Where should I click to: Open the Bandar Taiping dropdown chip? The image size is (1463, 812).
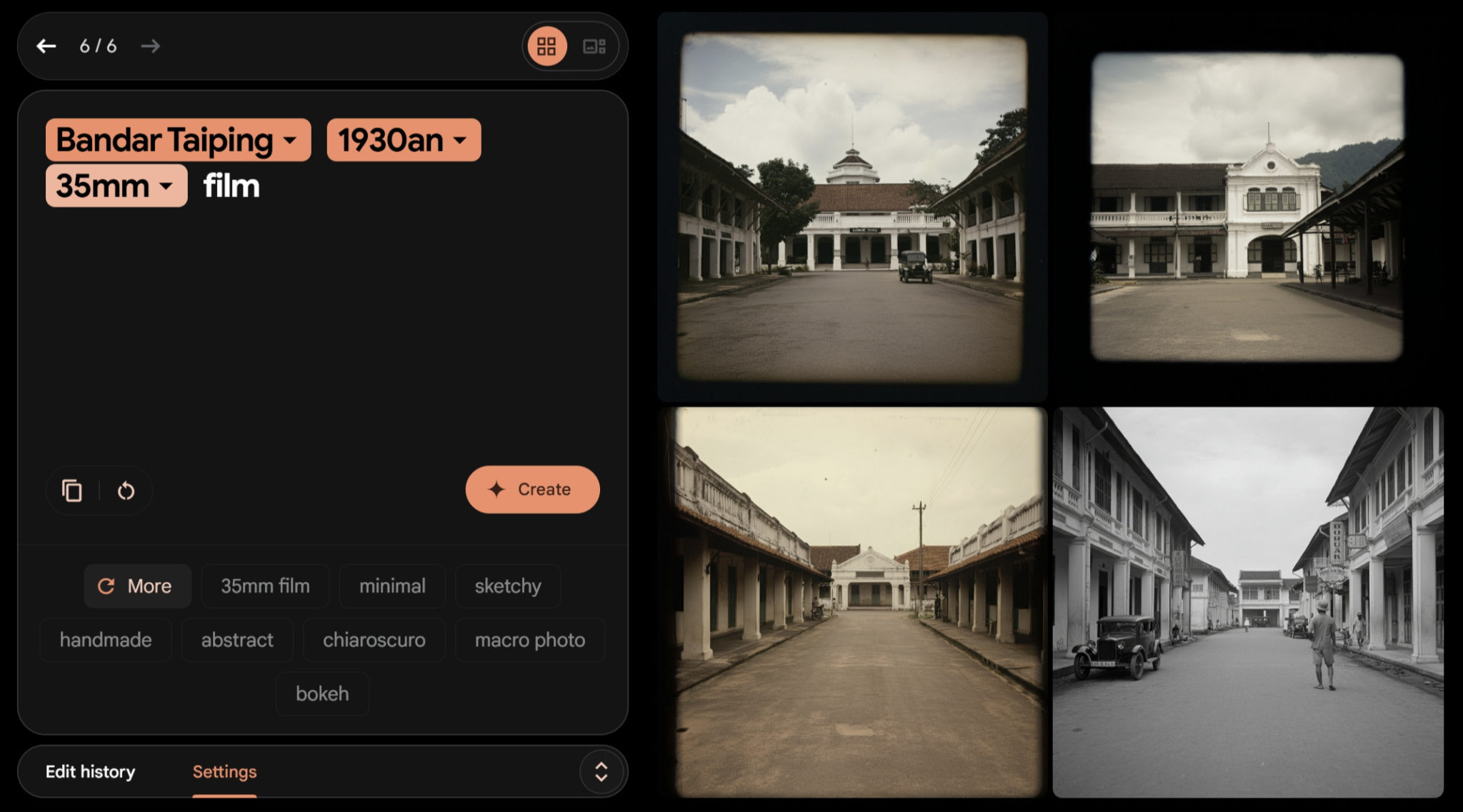point(178,140)
